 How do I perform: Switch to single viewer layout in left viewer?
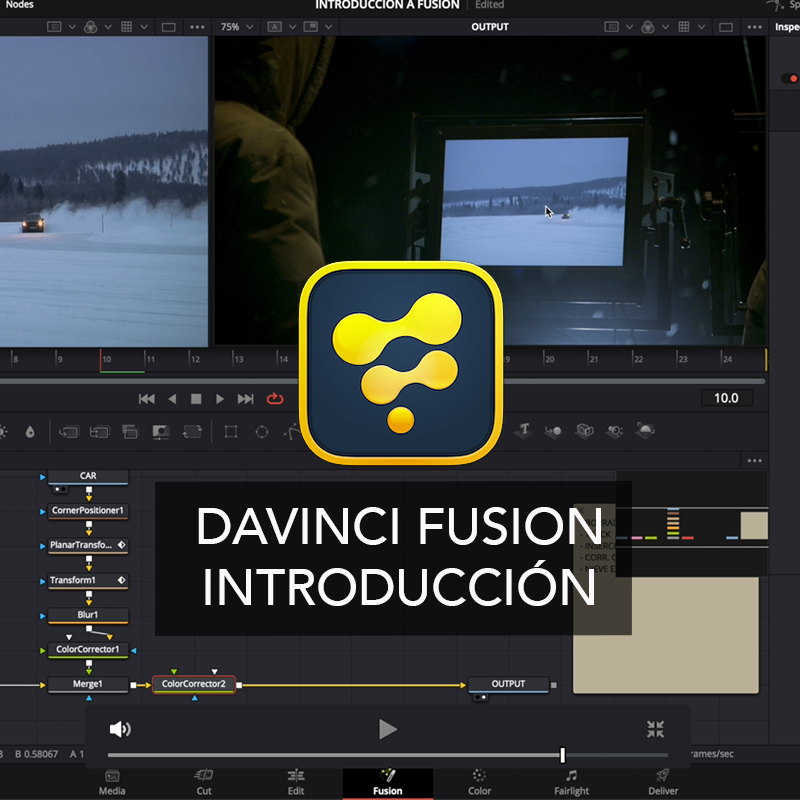pos(168,27)
